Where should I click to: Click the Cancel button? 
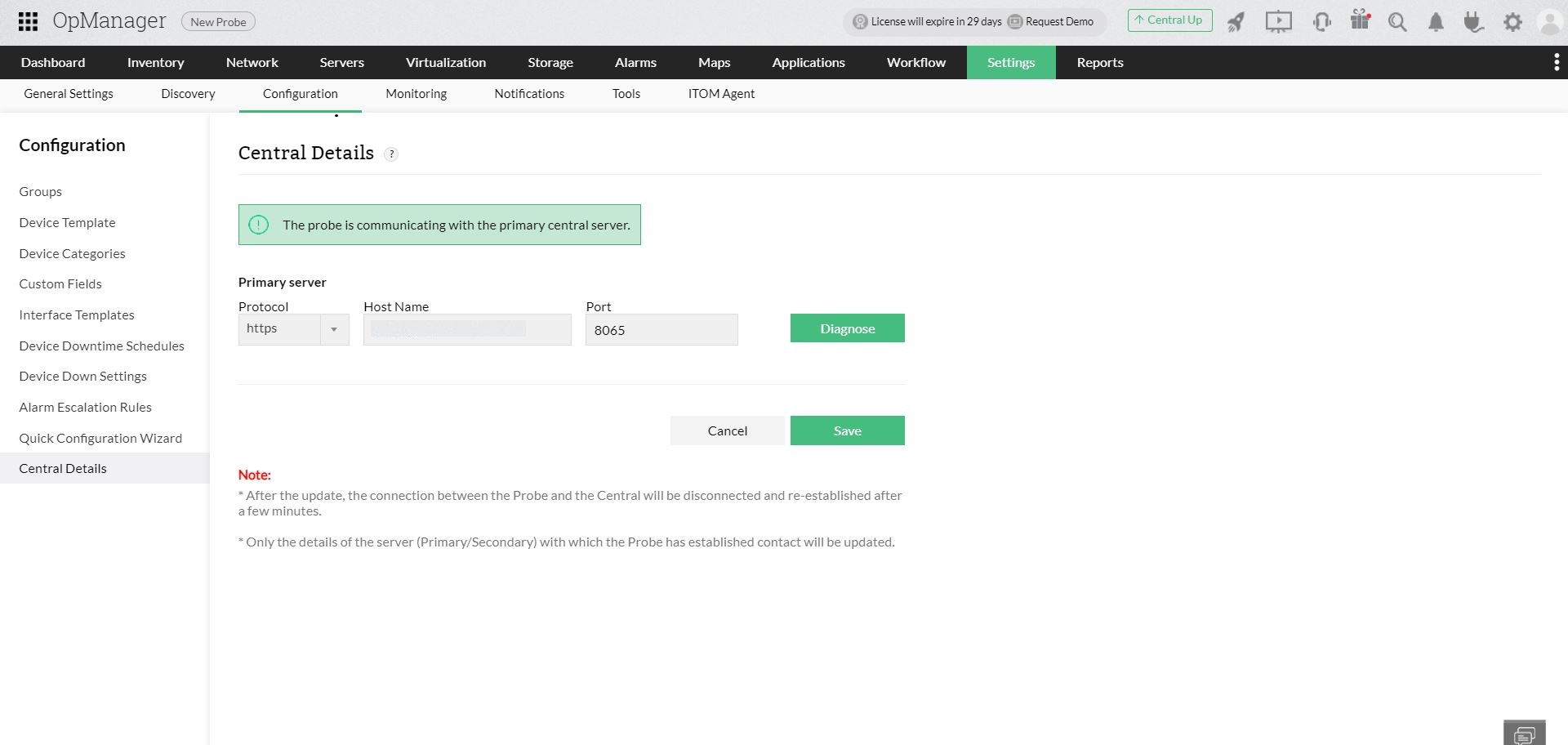(x=728, y=430)
